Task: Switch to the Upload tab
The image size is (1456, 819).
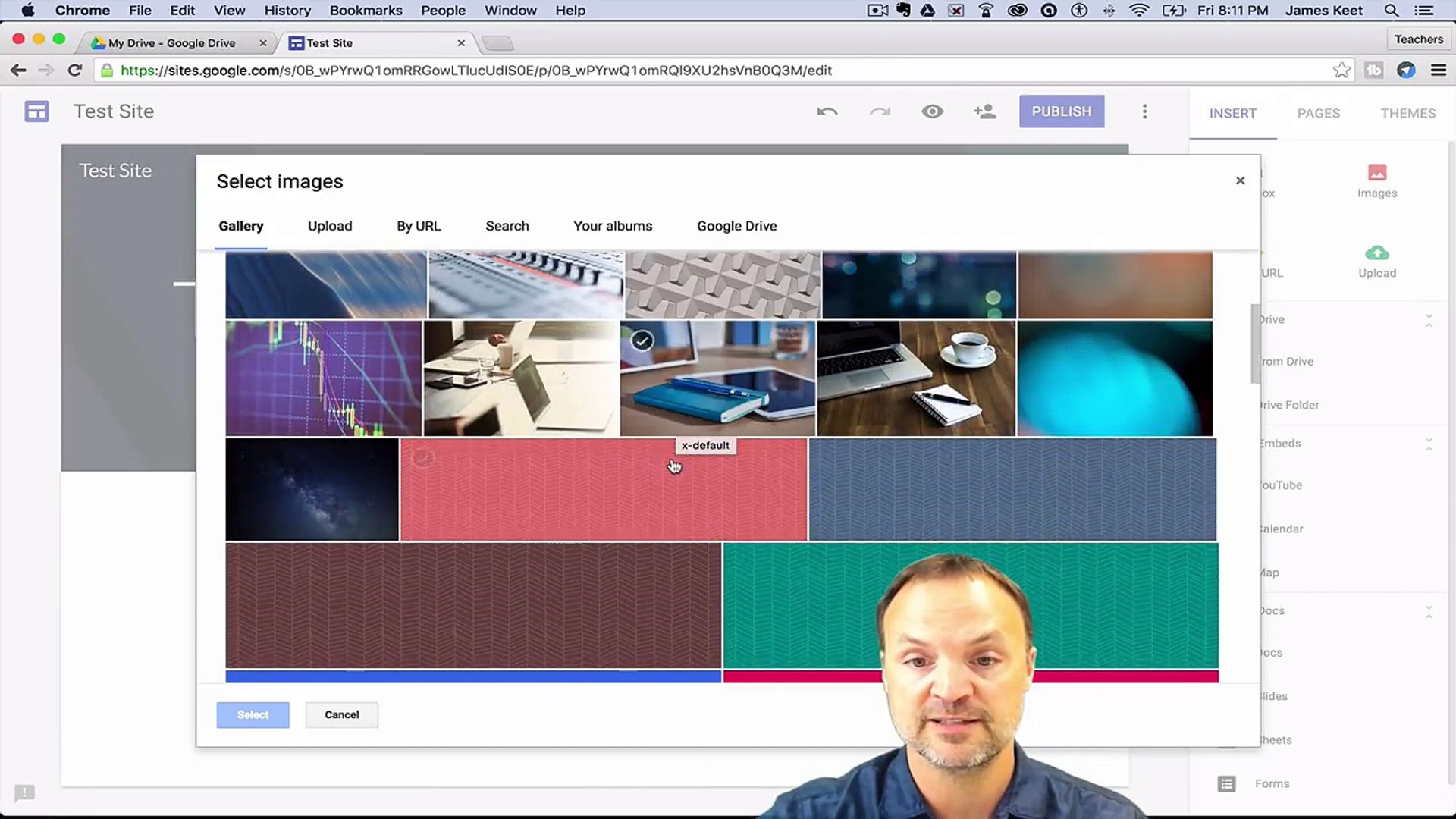Action: [x=329, y=226]
